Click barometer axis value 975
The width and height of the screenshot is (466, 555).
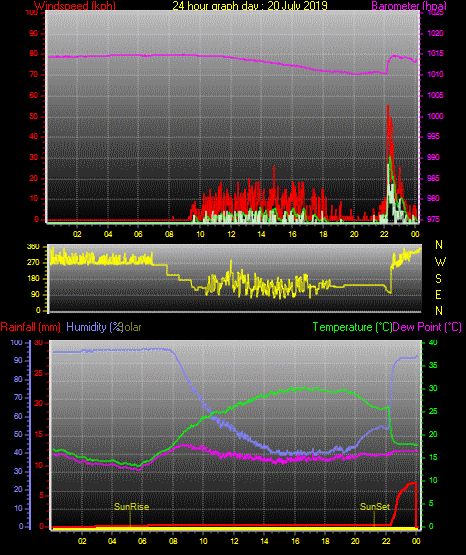click(433, 219)
